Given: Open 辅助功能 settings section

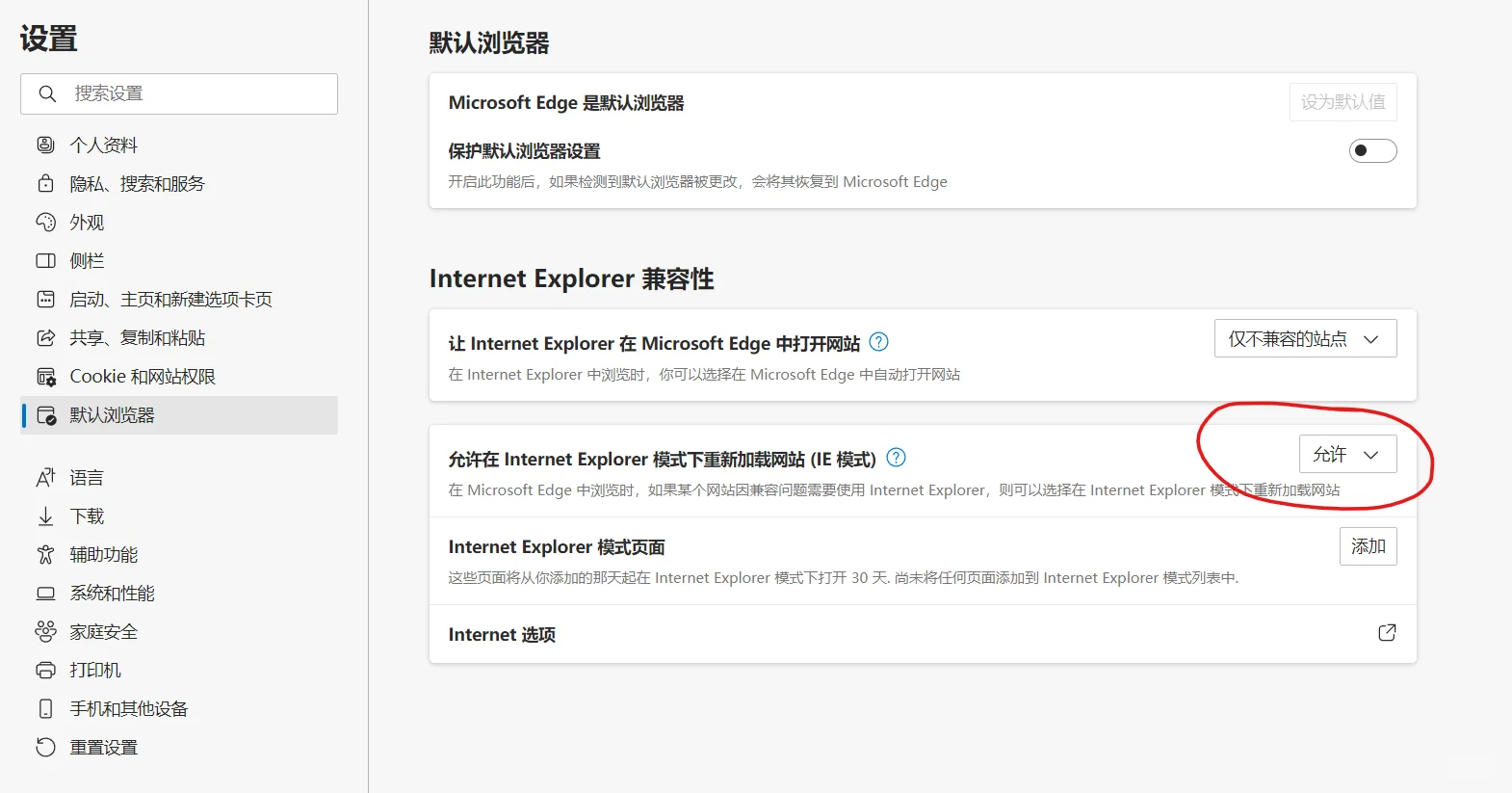Looking at the screenshot, I should tap(179, 554).
